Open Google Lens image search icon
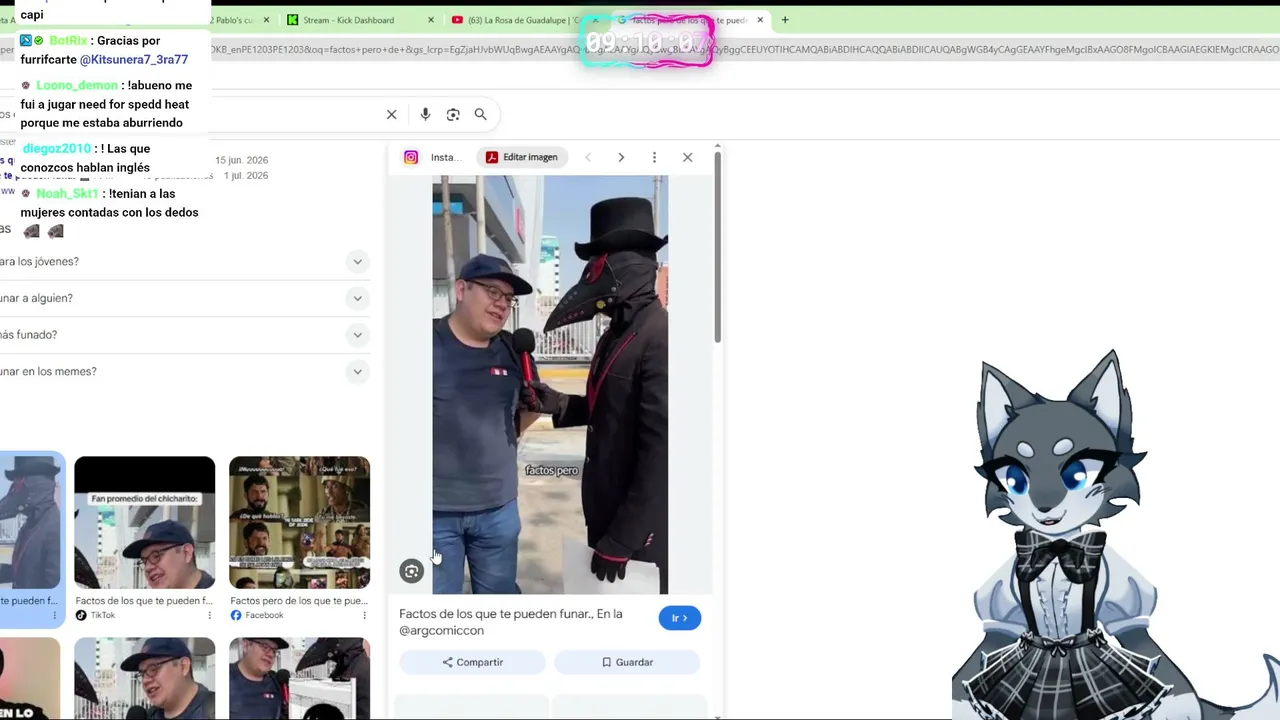The image size is (1280, 720). click(453, 115)
